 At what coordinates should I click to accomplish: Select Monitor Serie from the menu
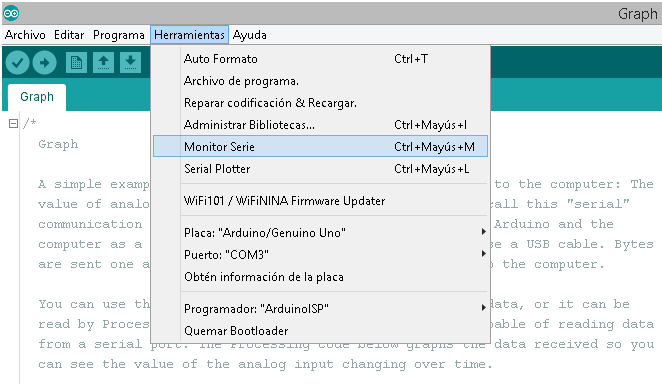pyautogui.click(x=320, y=146)
